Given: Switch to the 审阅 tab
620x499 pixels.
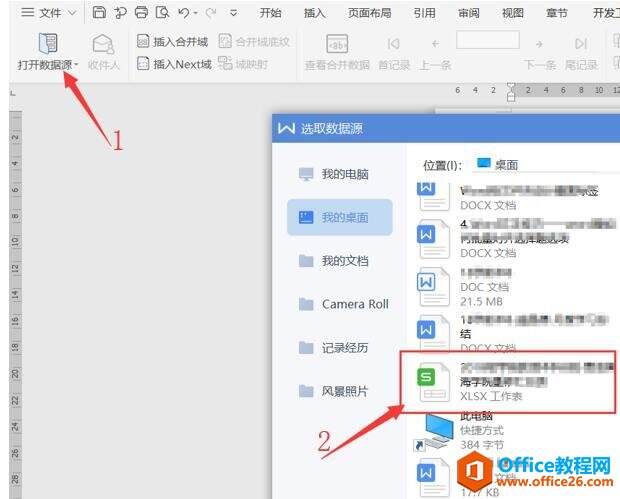Looking at the screenshot, I should pos(469,13).
